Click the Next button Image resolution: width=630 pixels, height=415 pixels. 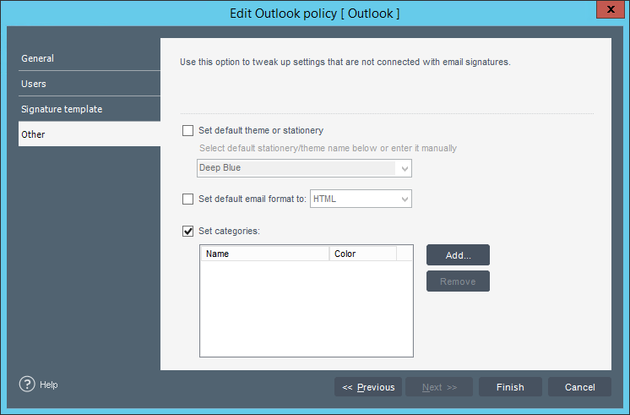pos(439,387)
